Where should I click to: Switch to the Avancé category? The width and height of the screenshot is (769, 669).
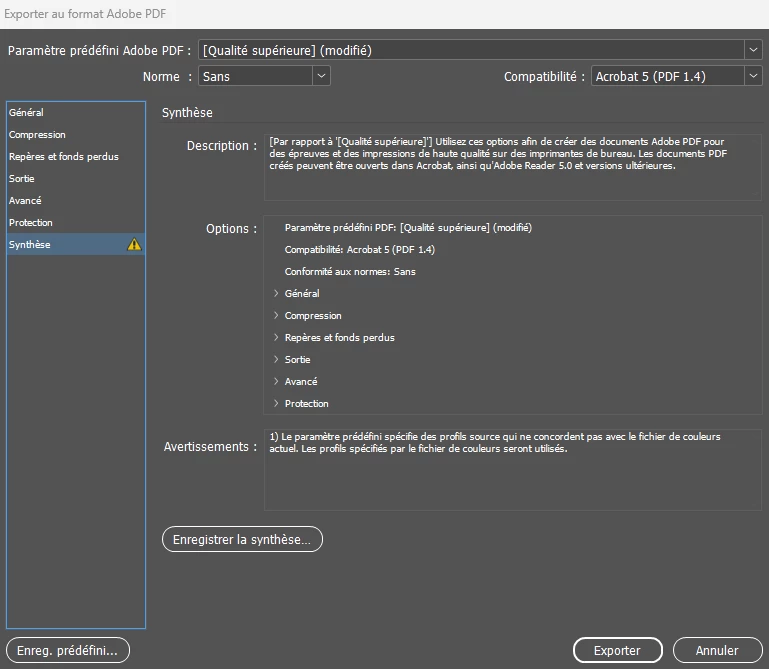pos(76,201)
